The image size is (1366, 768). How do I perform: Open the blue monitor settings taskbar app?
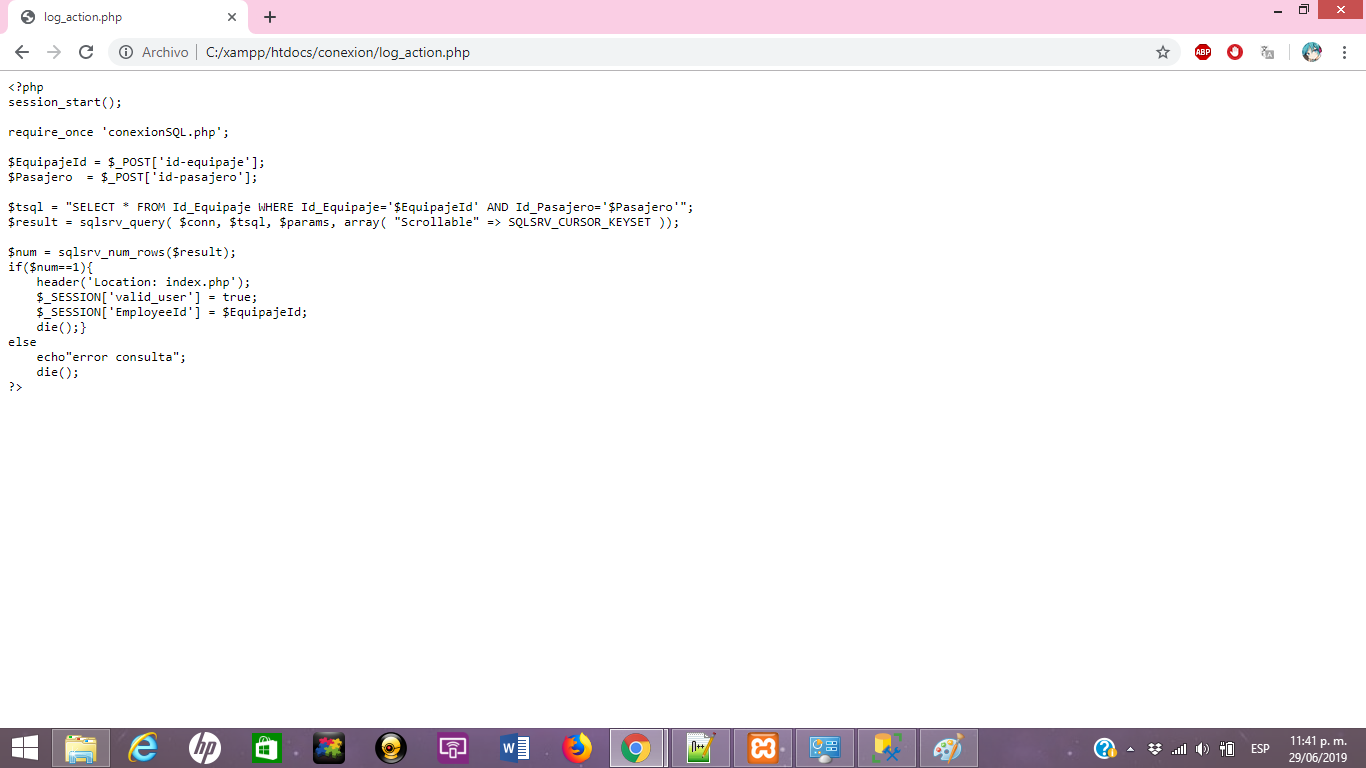tap(825, 748)
